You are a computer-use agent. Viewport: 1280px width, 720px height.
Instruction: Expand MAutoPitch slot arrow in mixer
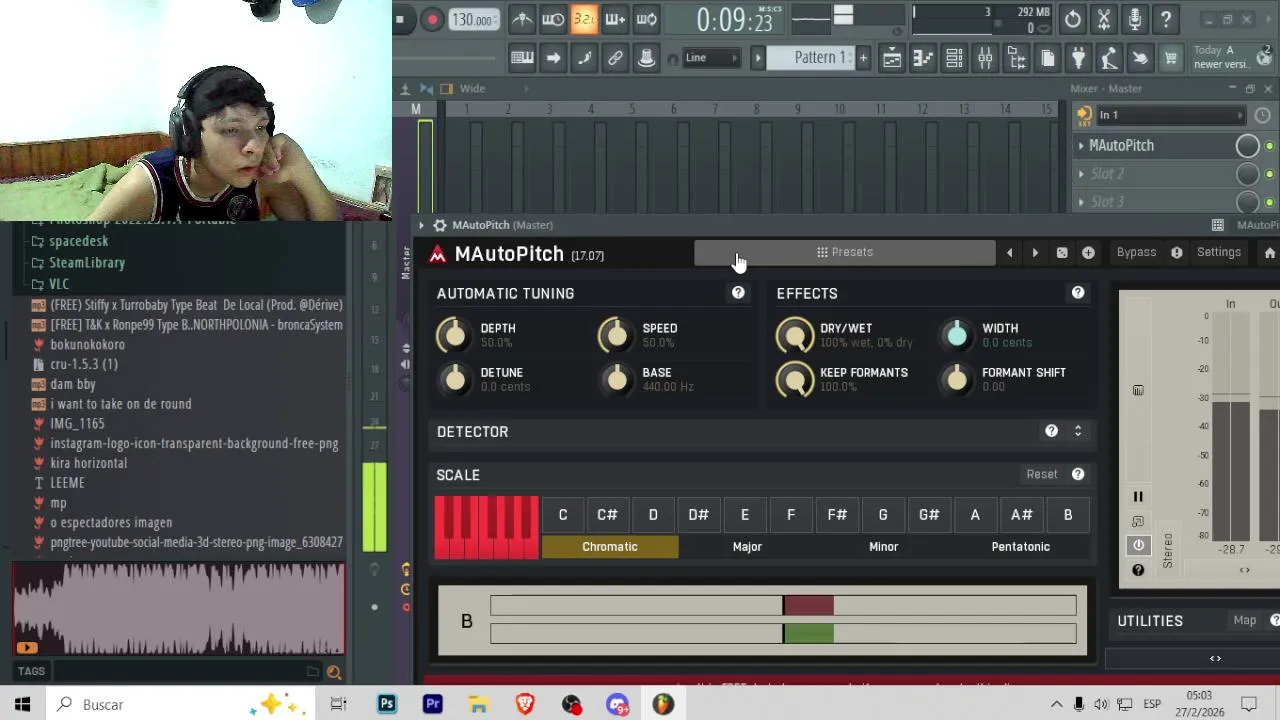coord(1081,146)
